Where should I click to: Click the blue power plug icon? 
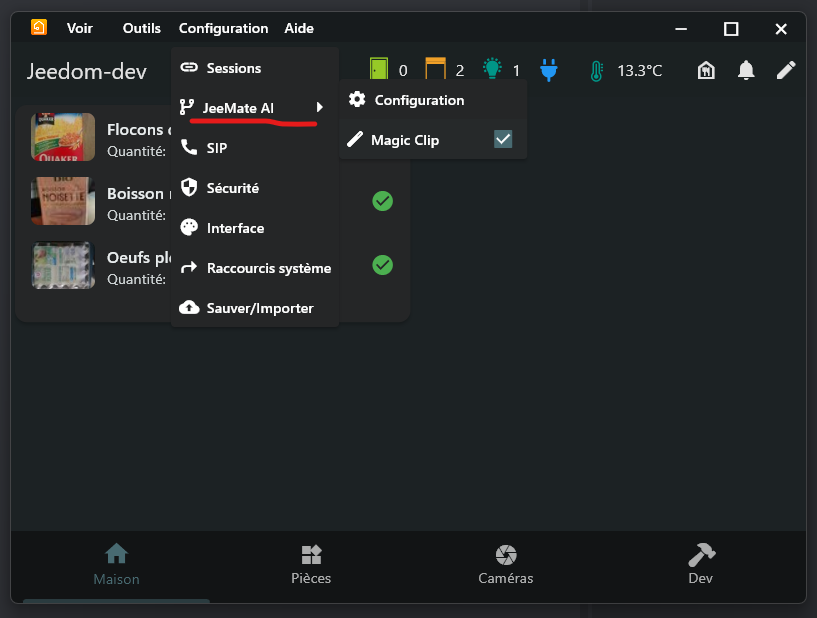click(x=548, y=70)
